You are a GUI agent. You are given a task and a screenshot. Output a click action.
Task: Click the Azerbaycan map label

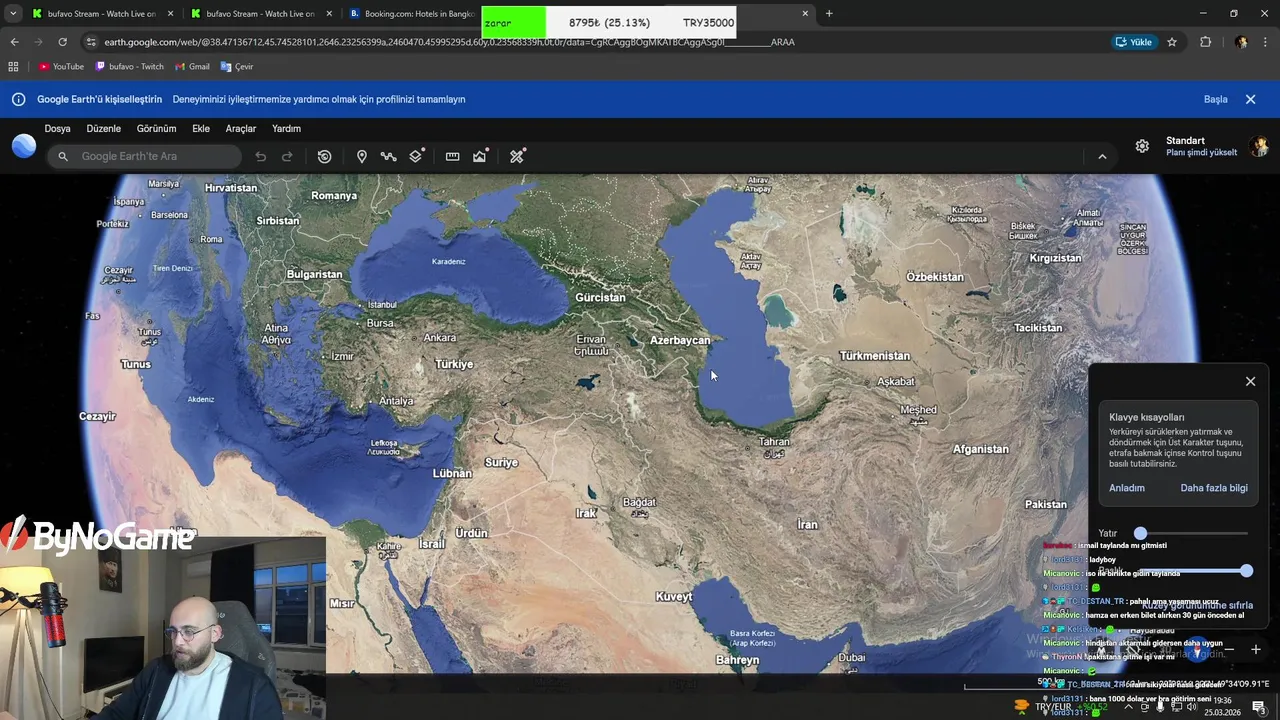(x=680, y=340)
